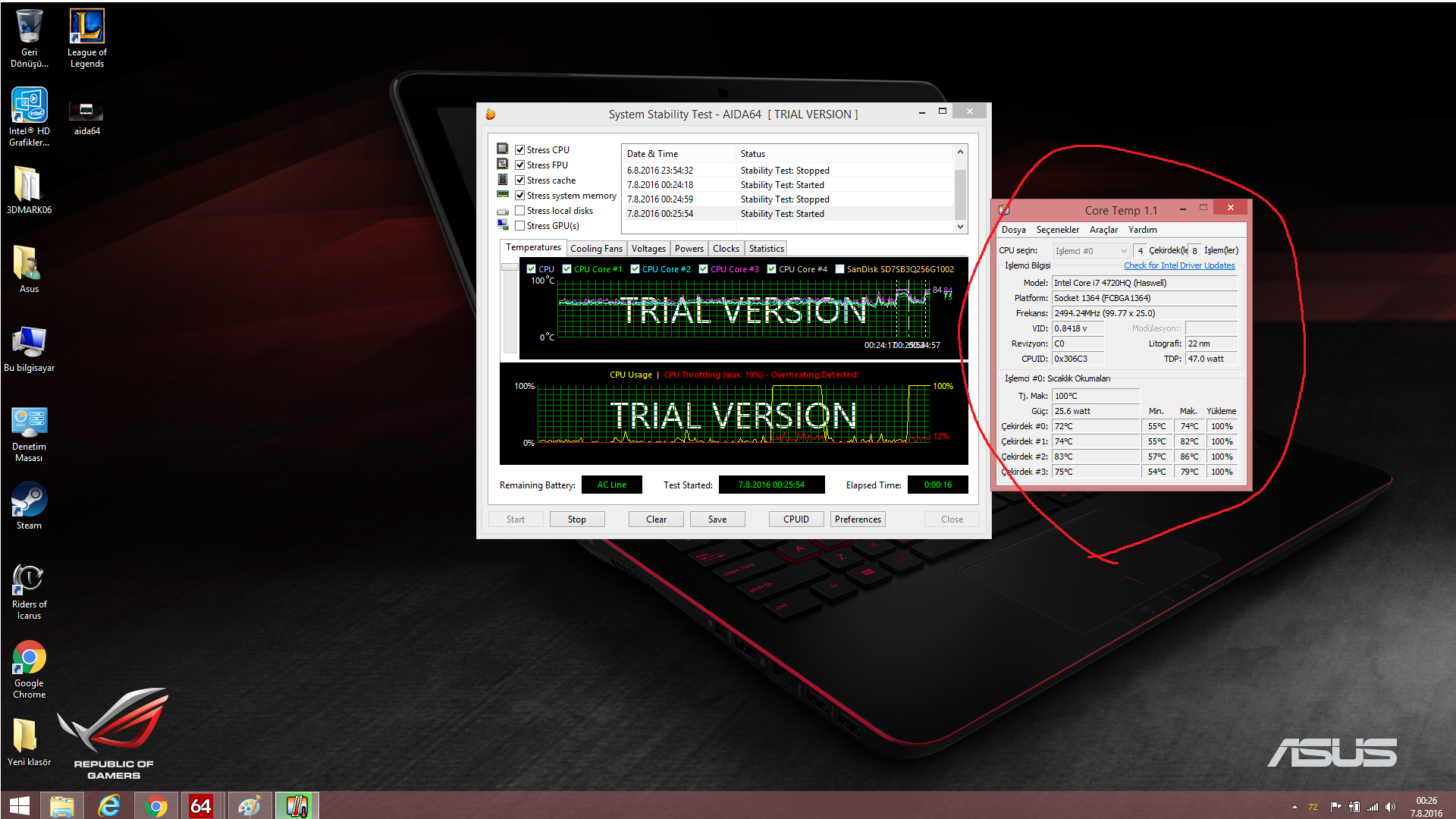Enable SanDisk SD7SB3Q256G1002 graph checkbox
This screenshot has width=1456, height=819.
tap(840, 269)
